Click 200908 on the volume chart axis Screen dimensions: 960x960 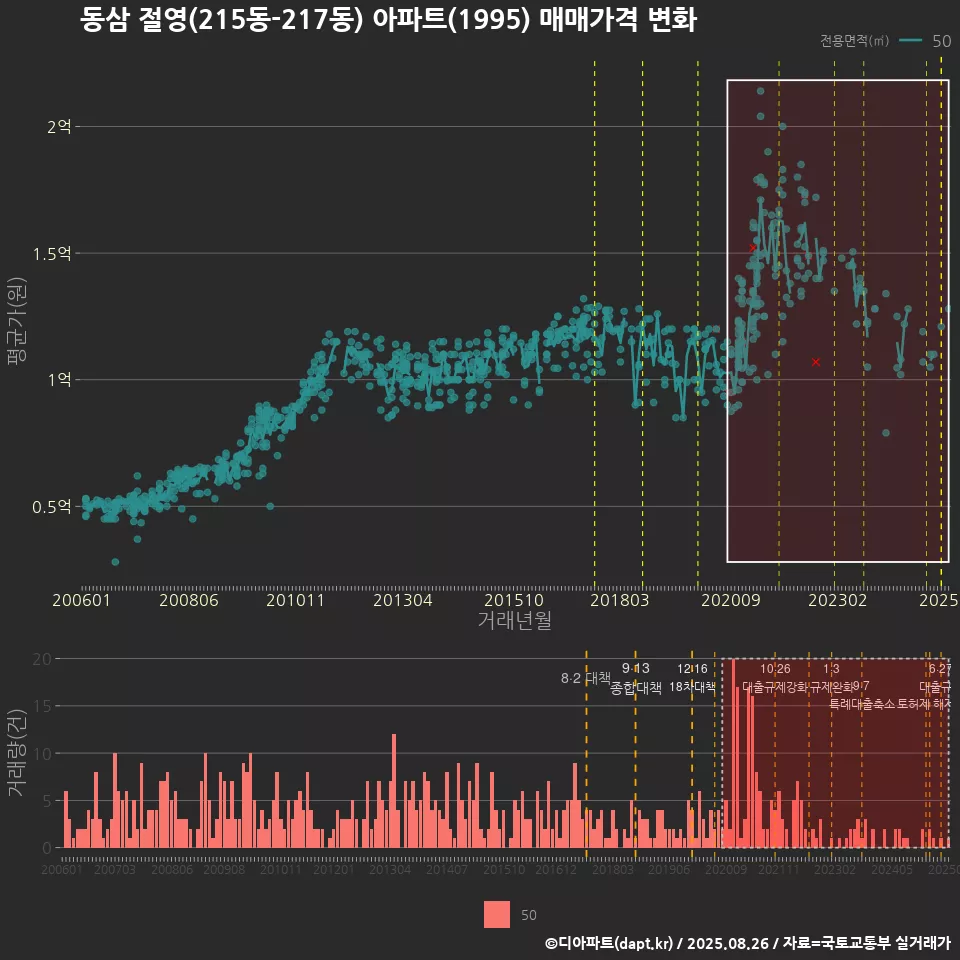pyautogui.click(x=224, y=869)
